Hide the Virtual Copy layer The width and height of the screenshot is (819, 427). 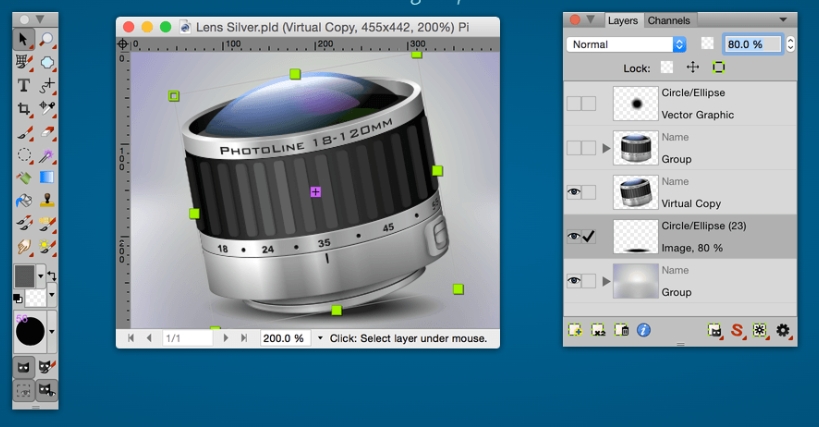[574, 192]
